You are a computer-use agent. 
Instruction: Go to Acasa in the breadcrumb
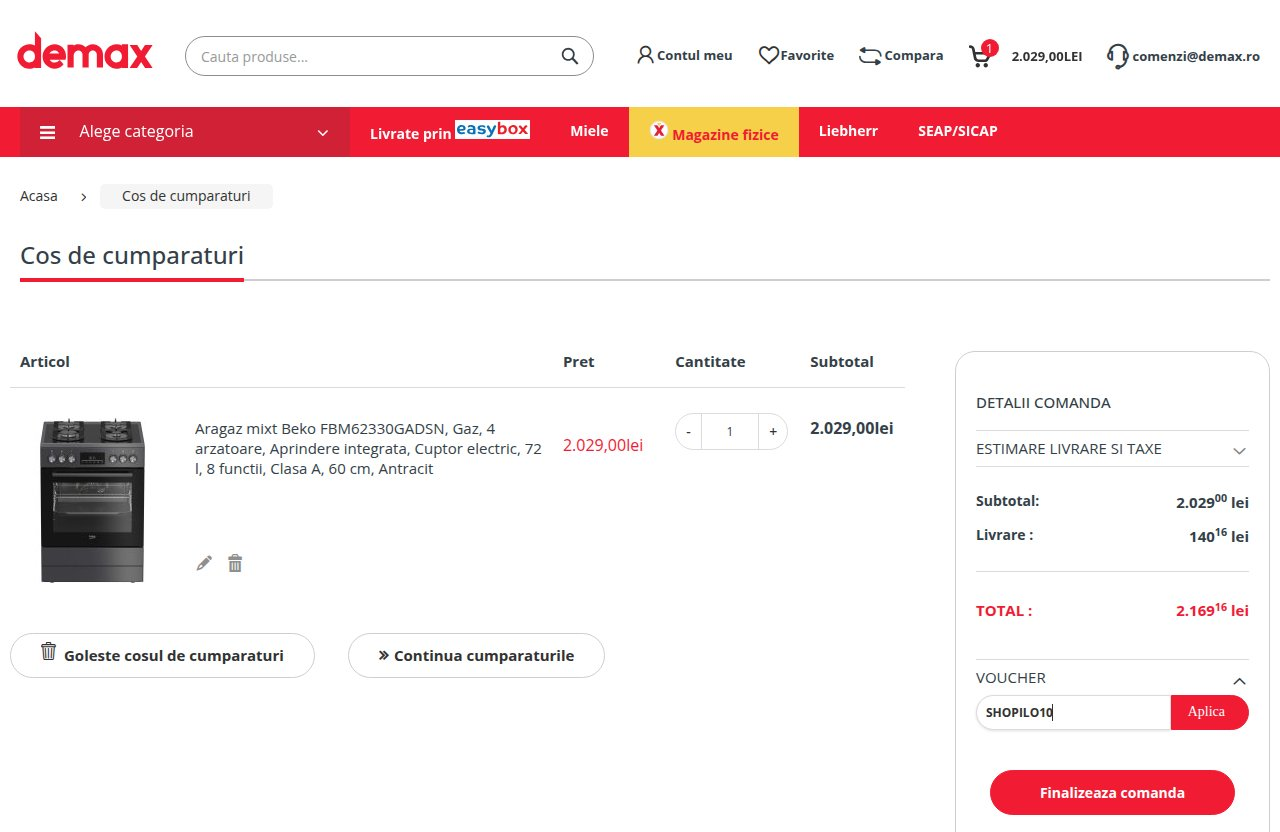(39, 196)
